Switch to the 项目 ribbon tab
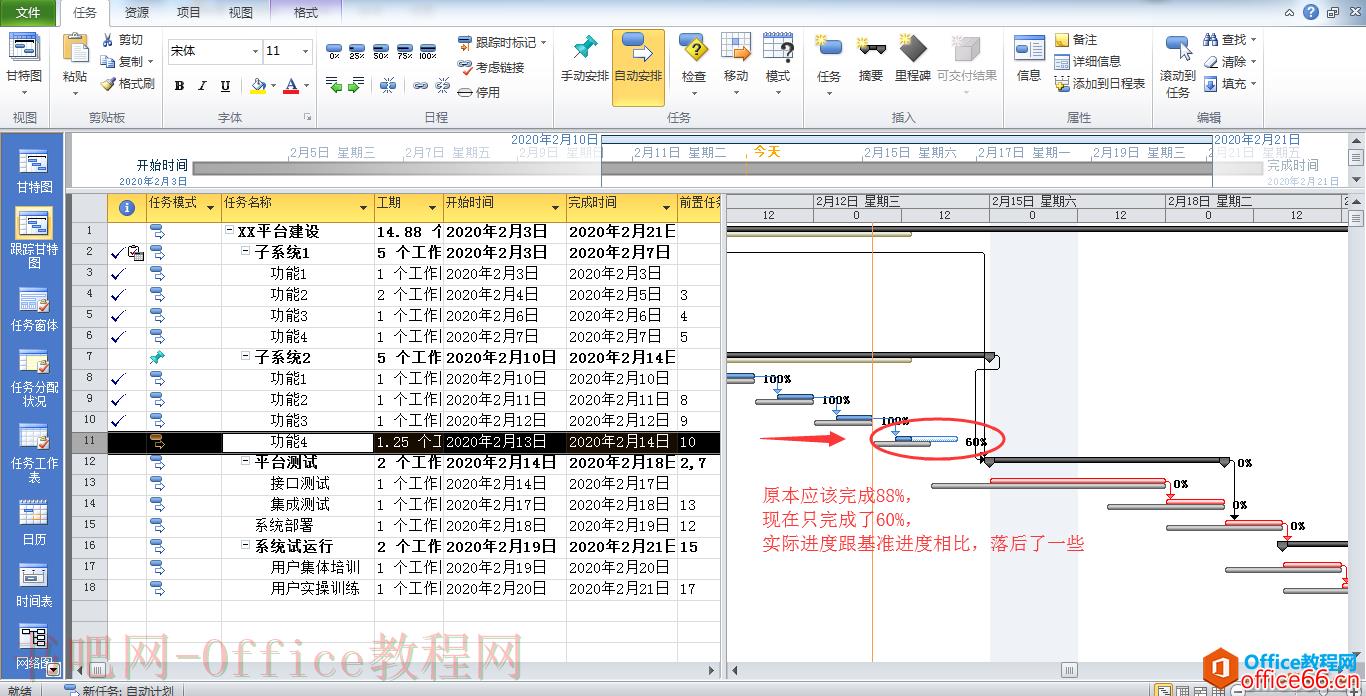Image resolution: width=1366 pixels, height=696 pixels. point(188,13)
